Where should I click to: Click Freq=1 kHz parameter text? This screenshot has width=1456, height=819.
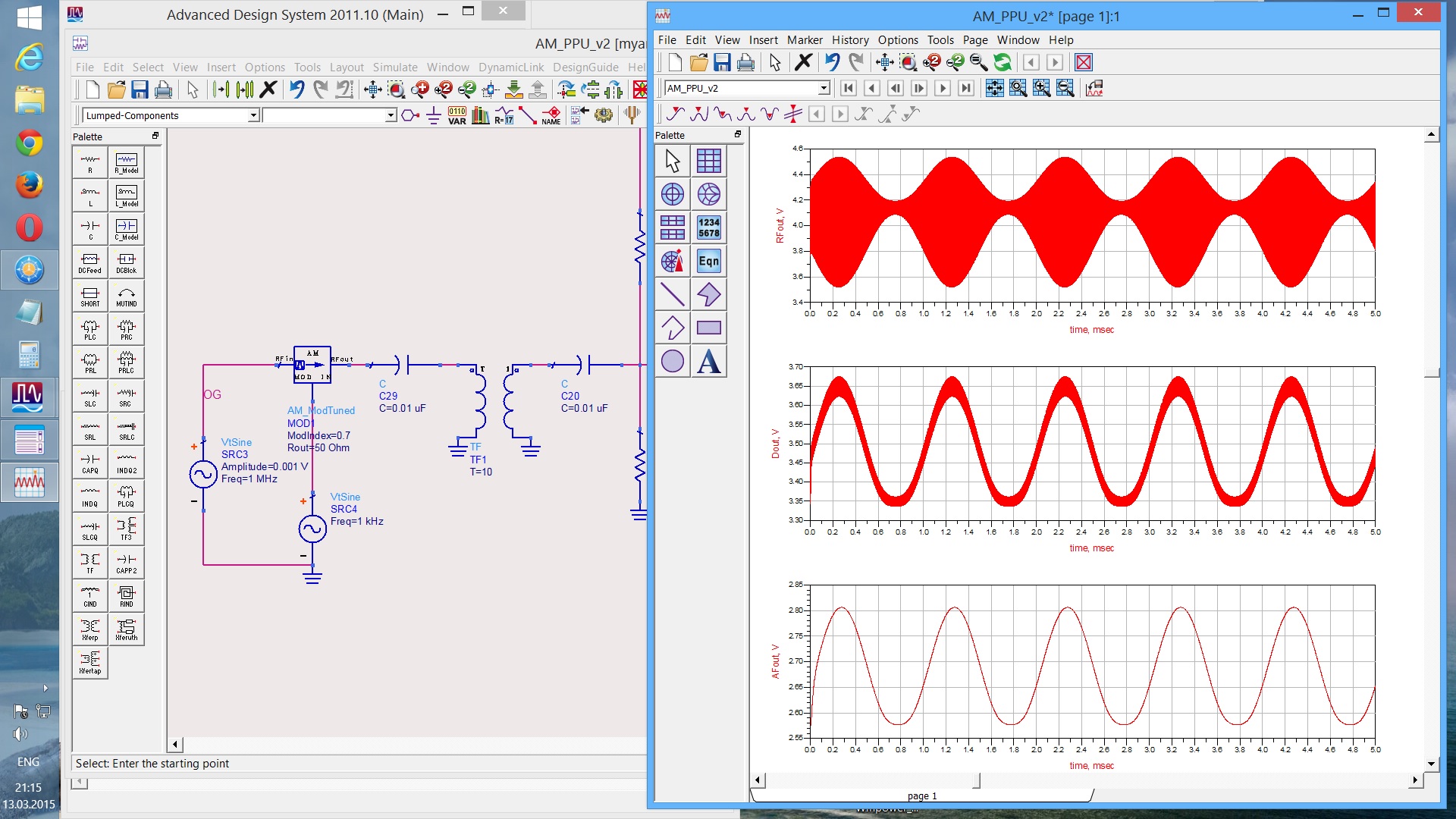[x=357, y=521]
